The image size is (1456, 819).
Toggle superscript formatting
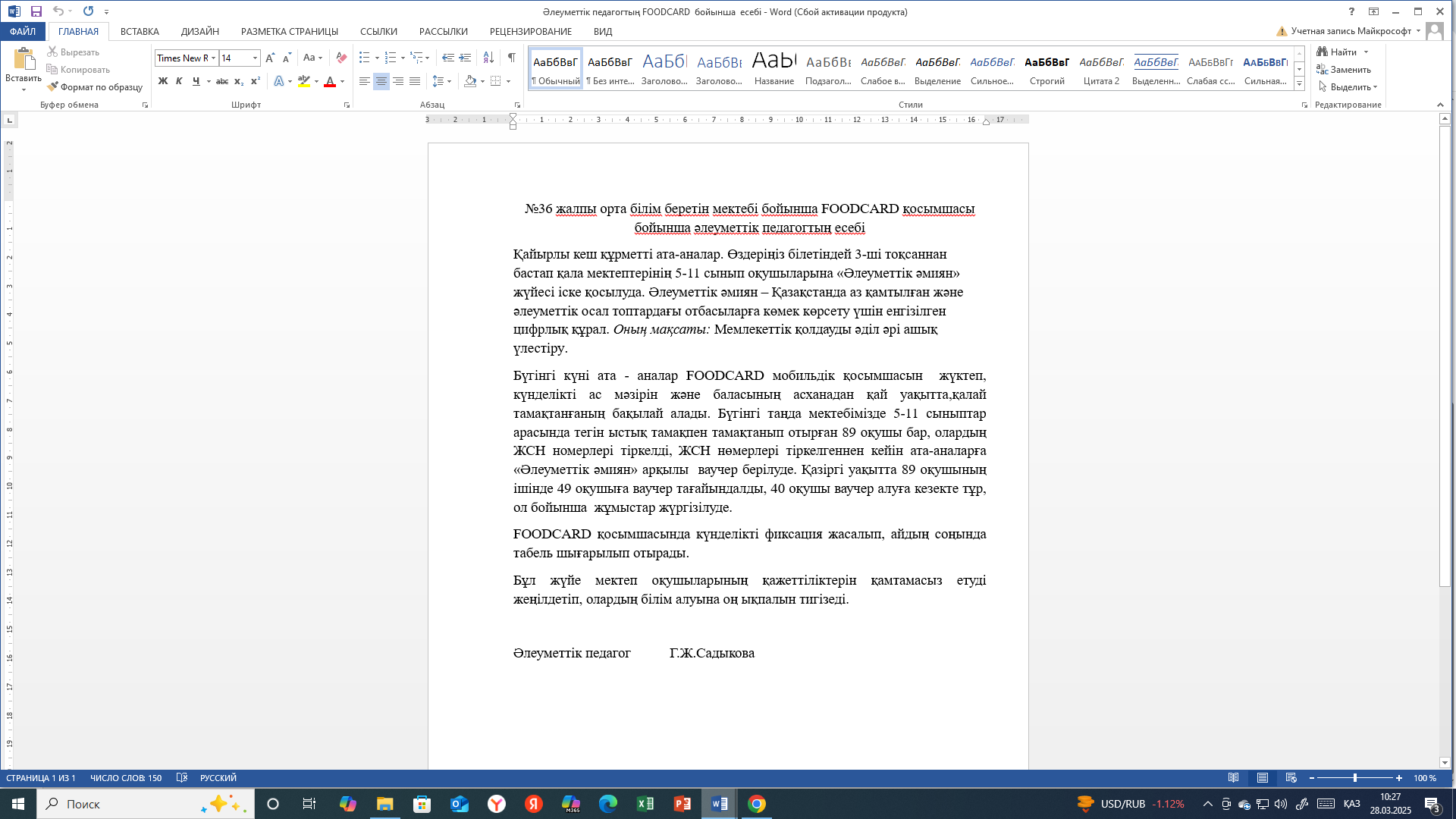coord(256,81)
